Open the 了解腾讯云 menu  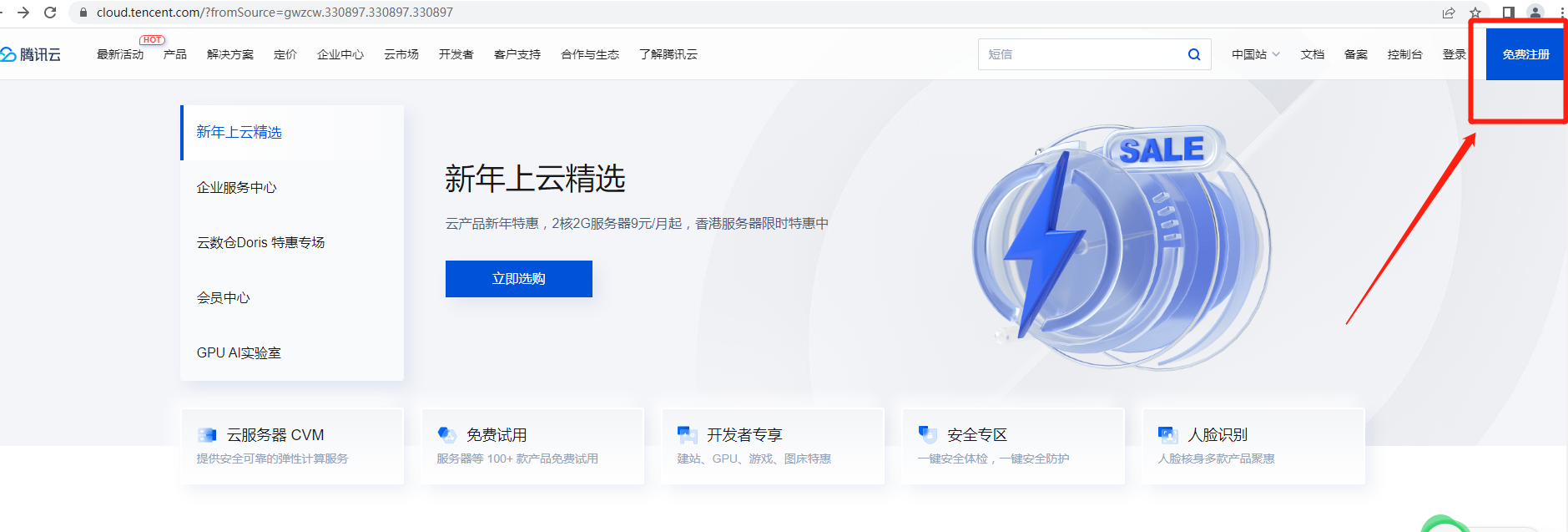click(x=668, y=54)
